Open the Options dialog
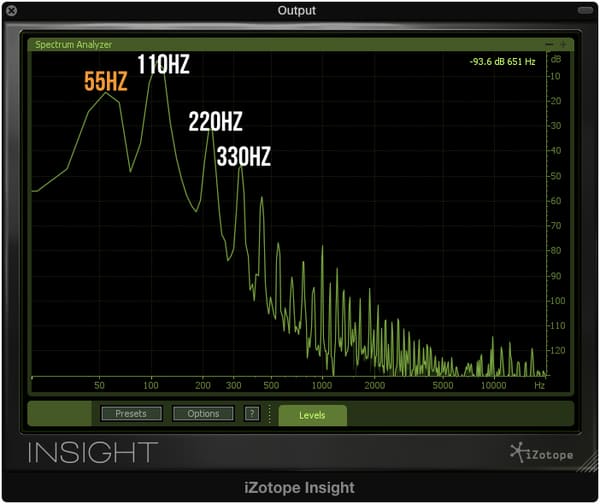This screenshot has width=600, height=504. pyautogui.click(x=203, y=413)
